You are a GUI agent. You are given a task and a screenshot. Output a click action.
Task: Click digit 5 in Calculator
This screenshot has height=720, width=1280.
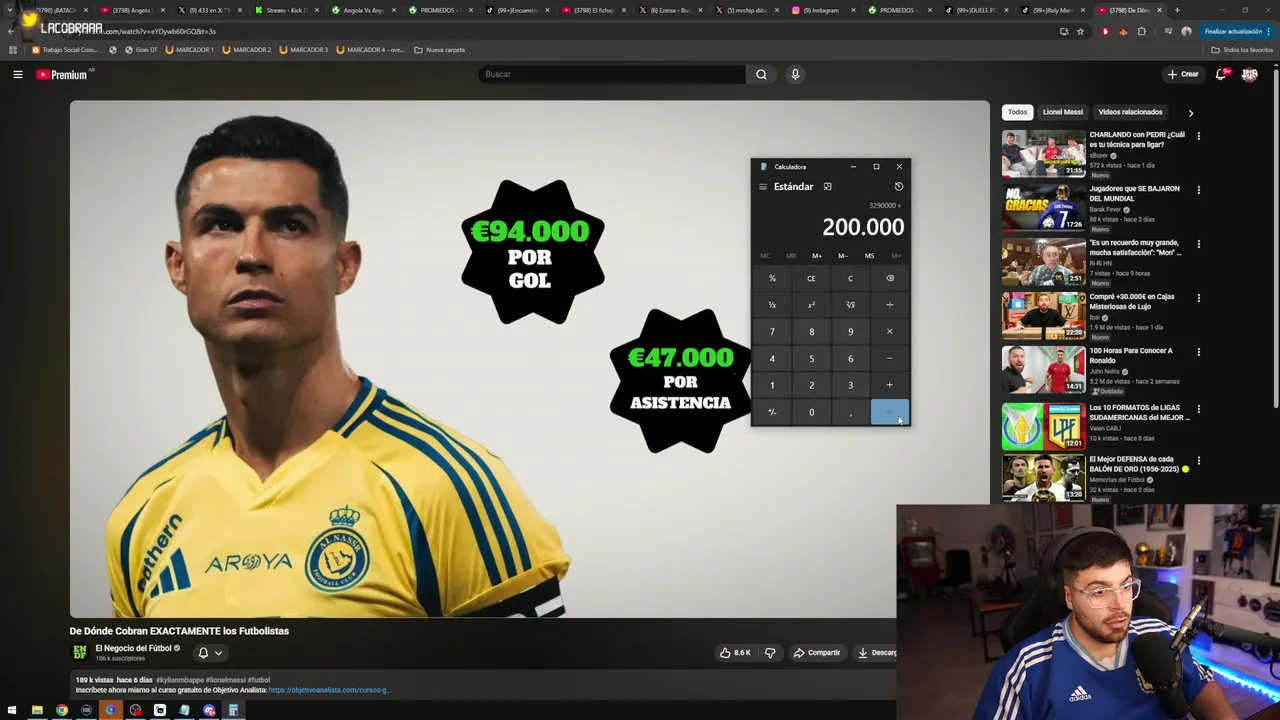click(811, 359)
